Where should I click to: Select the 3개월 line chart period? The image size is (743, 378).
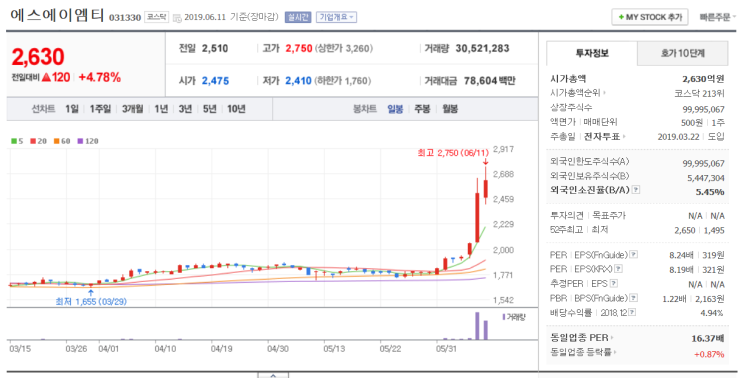click(132, 109)
